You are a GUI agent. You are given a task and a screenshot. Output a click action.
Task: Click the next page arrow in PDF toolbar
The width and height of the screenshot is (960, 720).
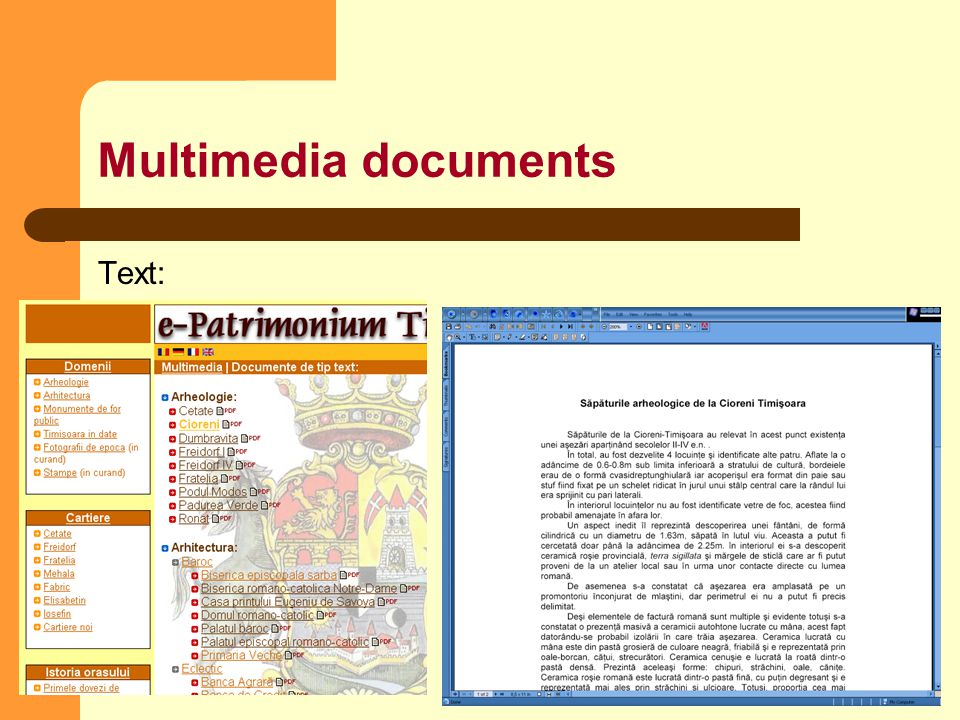point(561,327)
